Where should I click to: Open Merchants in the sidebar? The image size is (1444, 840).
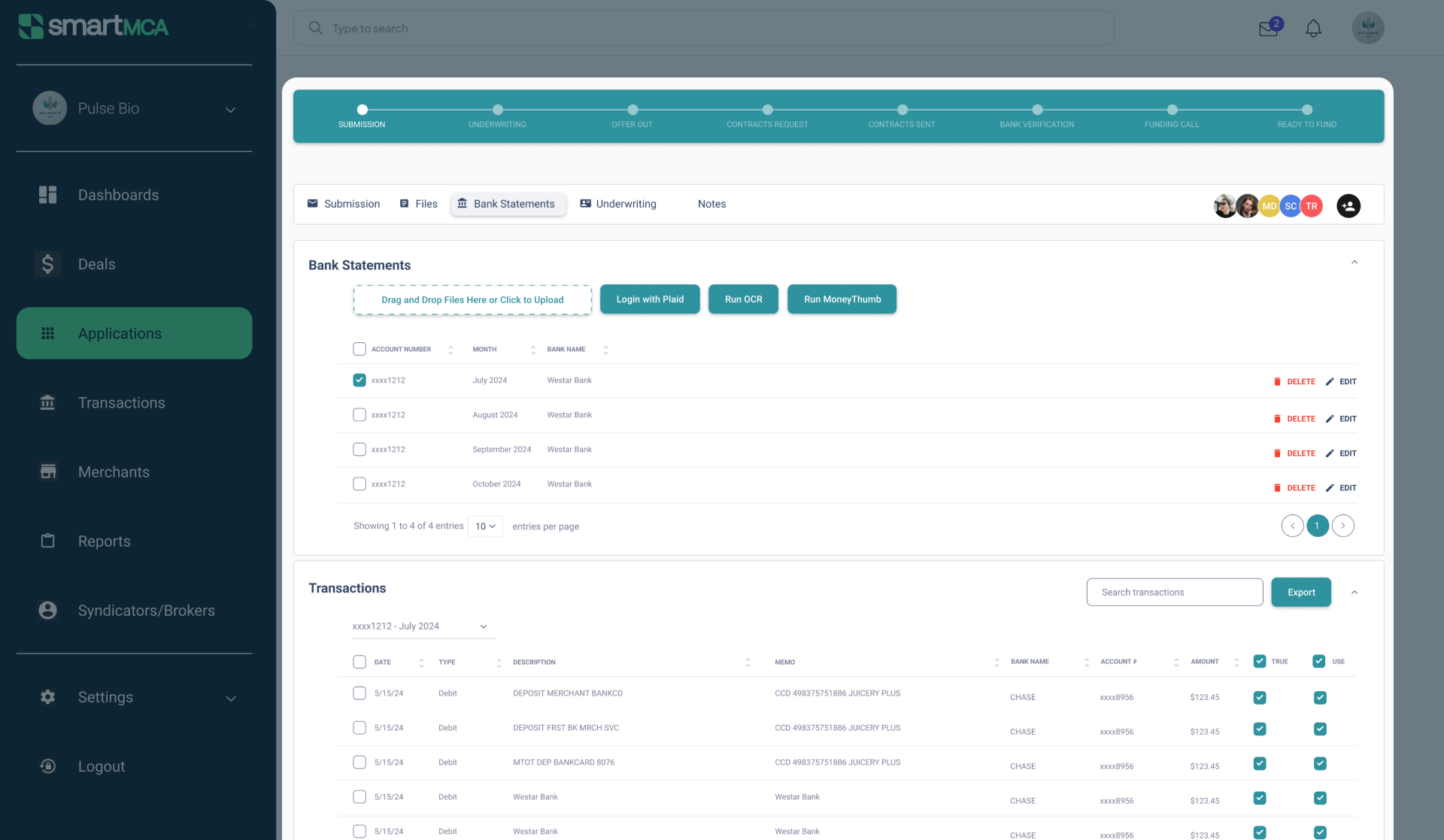coord(114,472)
